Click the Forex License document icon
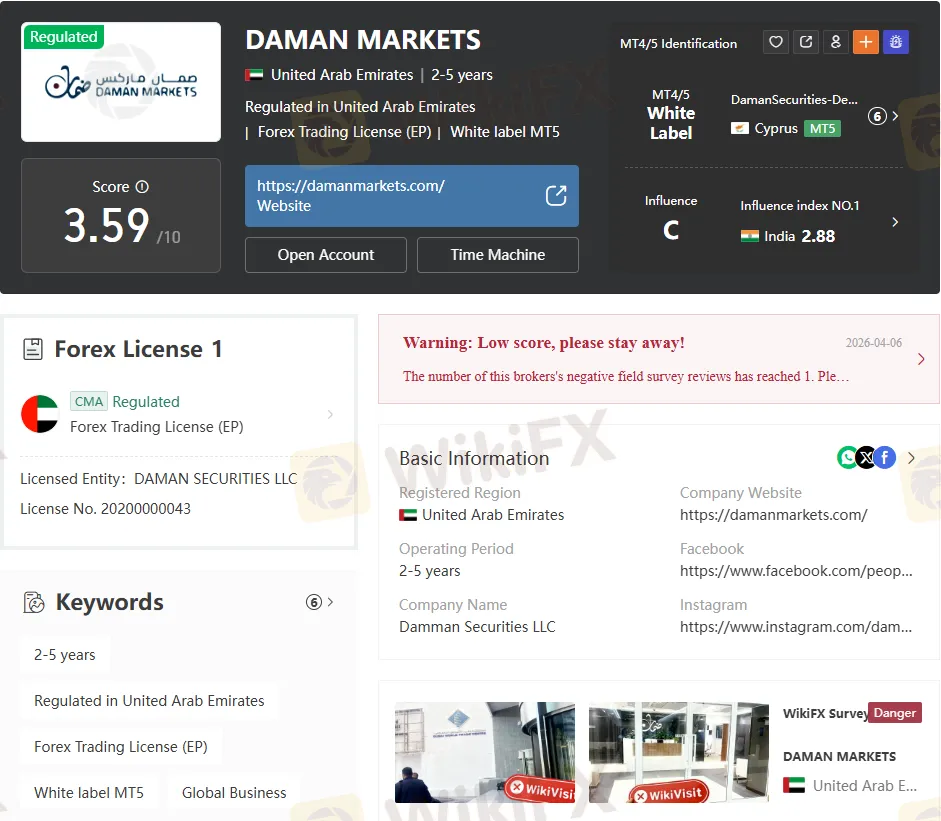This screenshot has width=941, height=821. tap(33, 349)
